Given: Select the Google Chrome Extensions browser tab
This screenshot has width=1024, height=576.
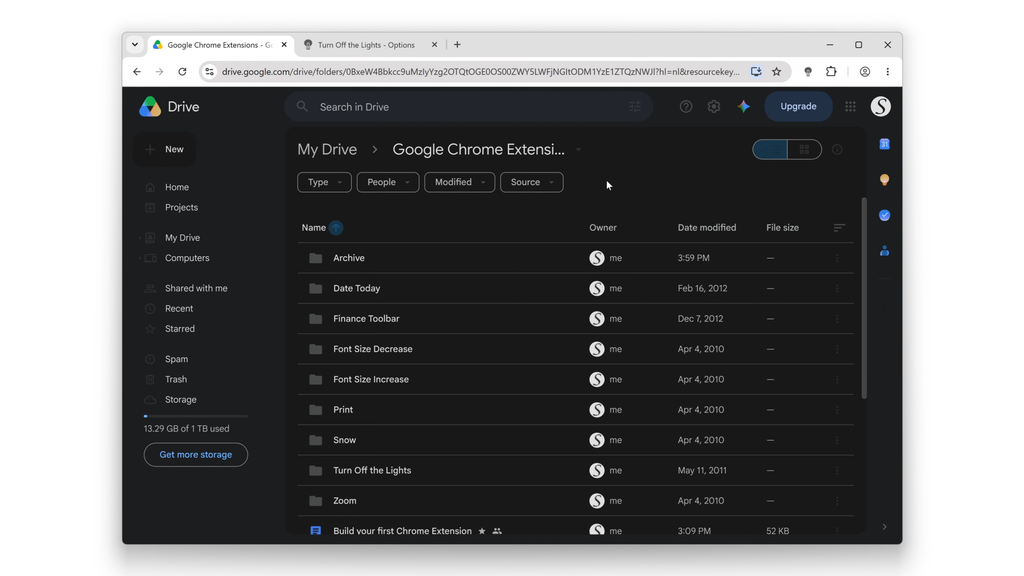Looking at the screenshot, I should (x=220, y=45).
